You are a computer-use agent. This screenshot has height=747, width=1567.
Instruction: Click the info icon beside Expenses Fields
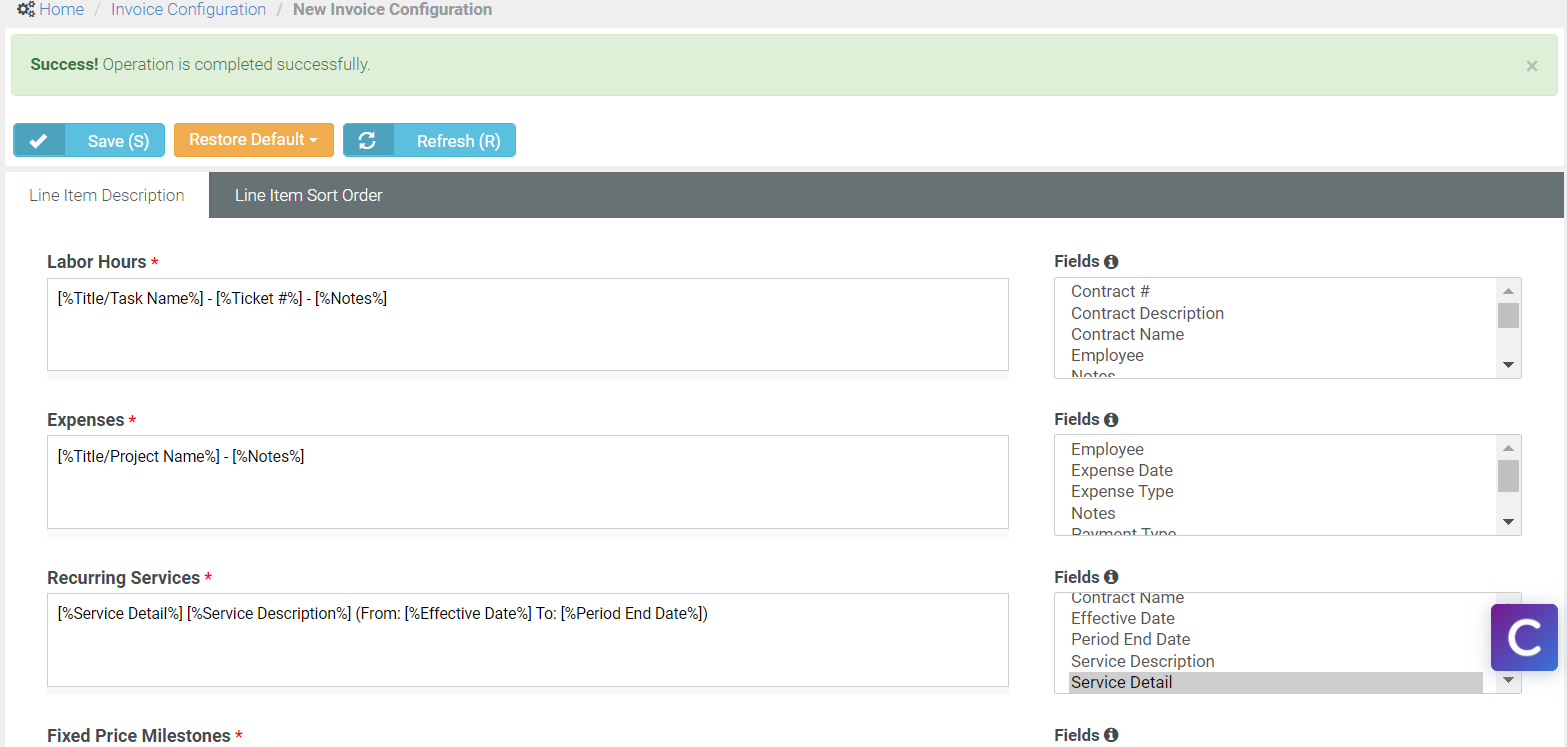1112,419
